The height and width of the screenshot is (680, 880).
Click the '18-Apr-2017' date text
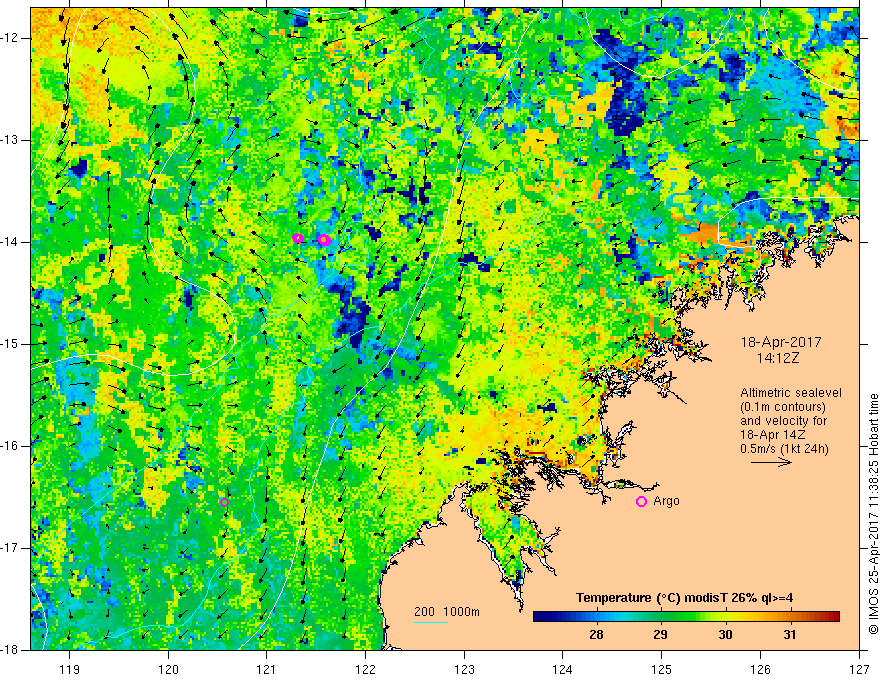click(x=781, y=342)
